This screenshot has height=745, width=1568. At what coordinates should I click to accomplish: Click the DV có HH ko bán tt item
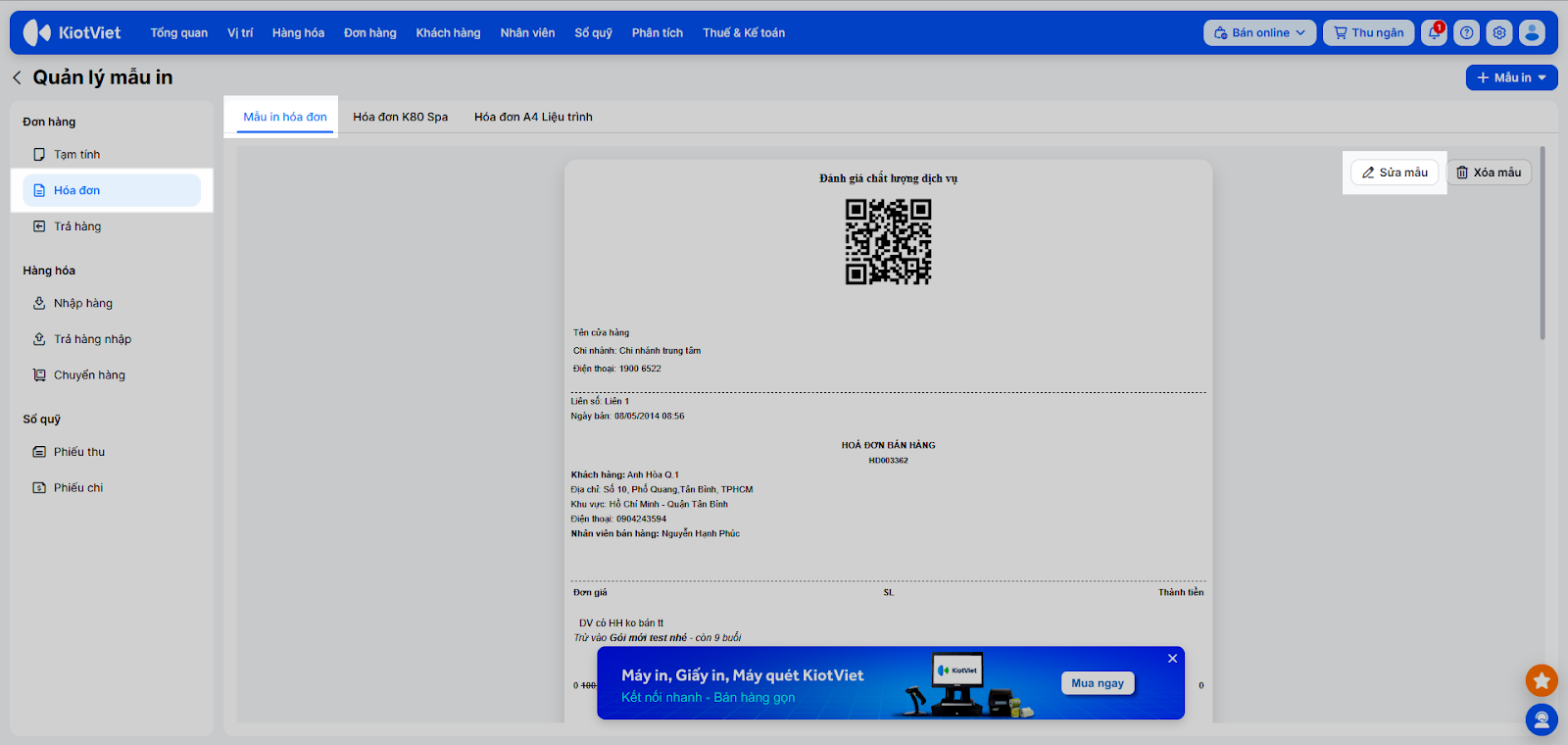[x=621, y=622]
